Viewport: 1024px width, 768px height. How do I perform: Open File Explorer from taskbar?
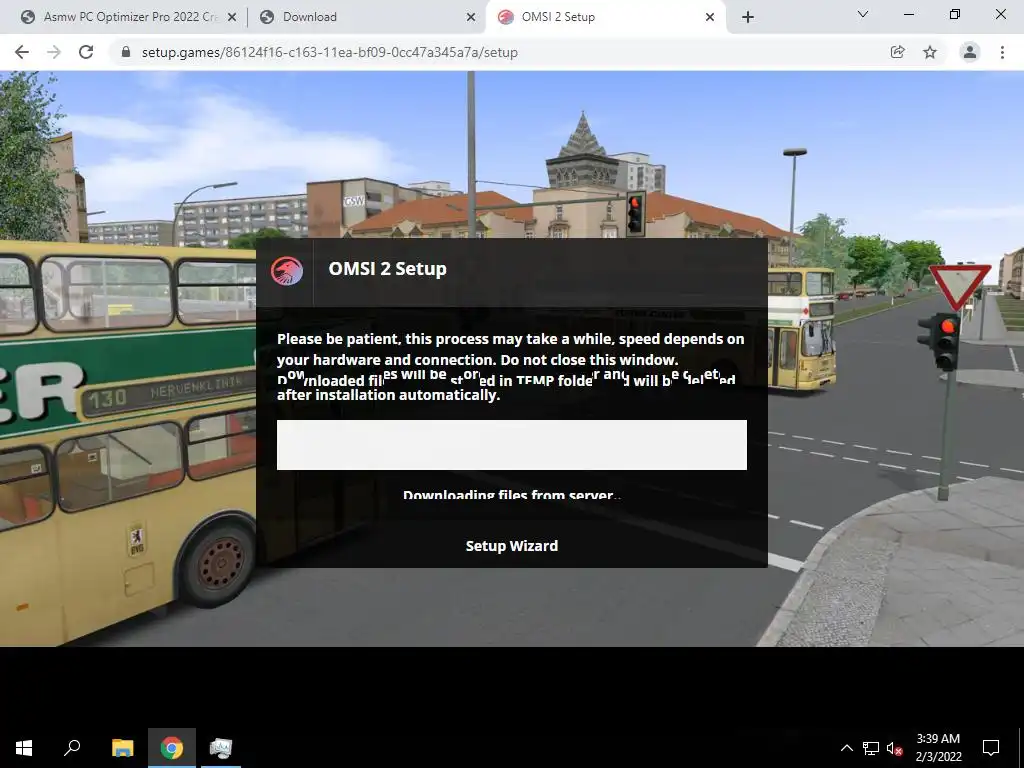(122, 748)
